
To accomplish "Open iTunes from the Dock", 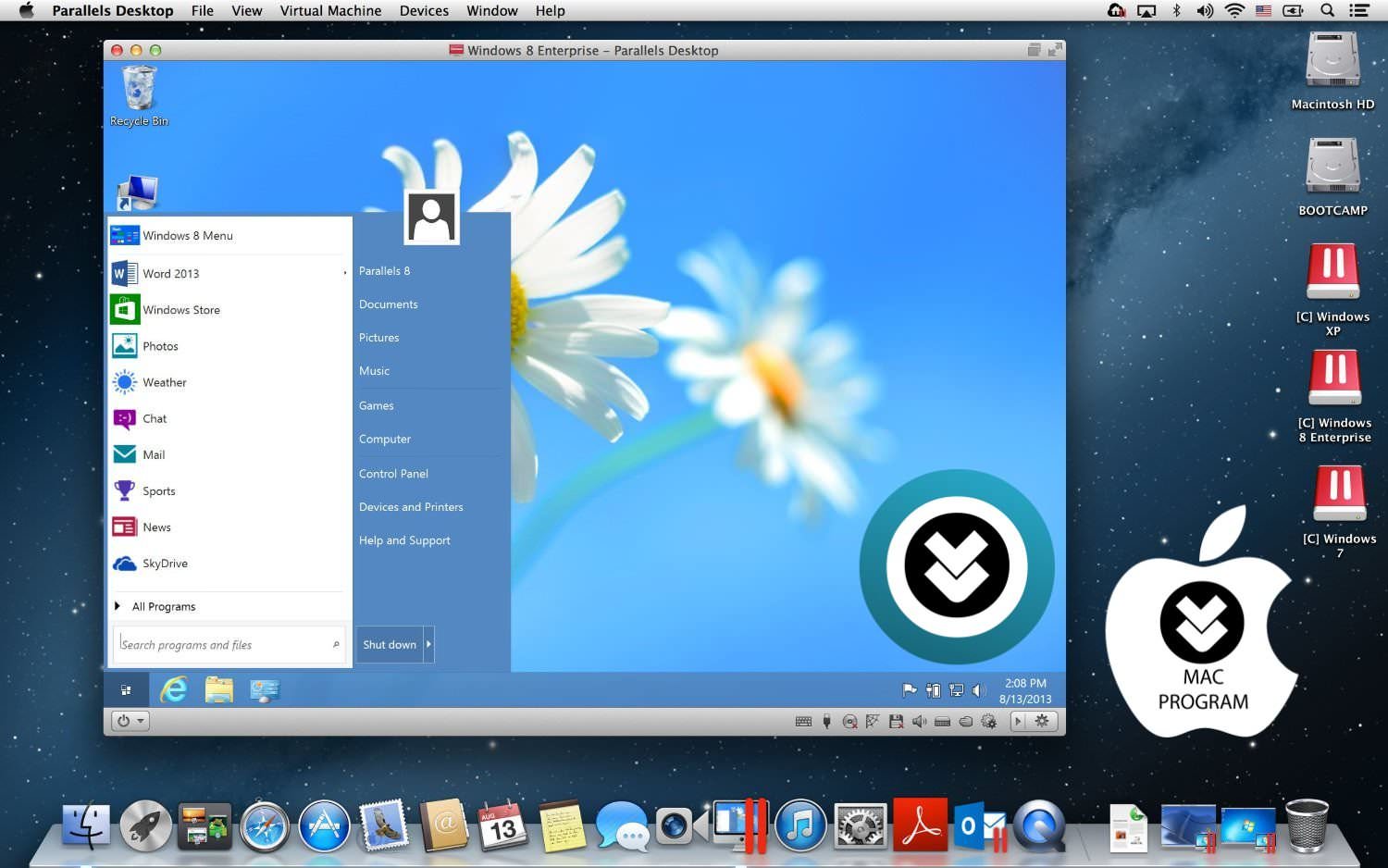I will pos(800,826).
